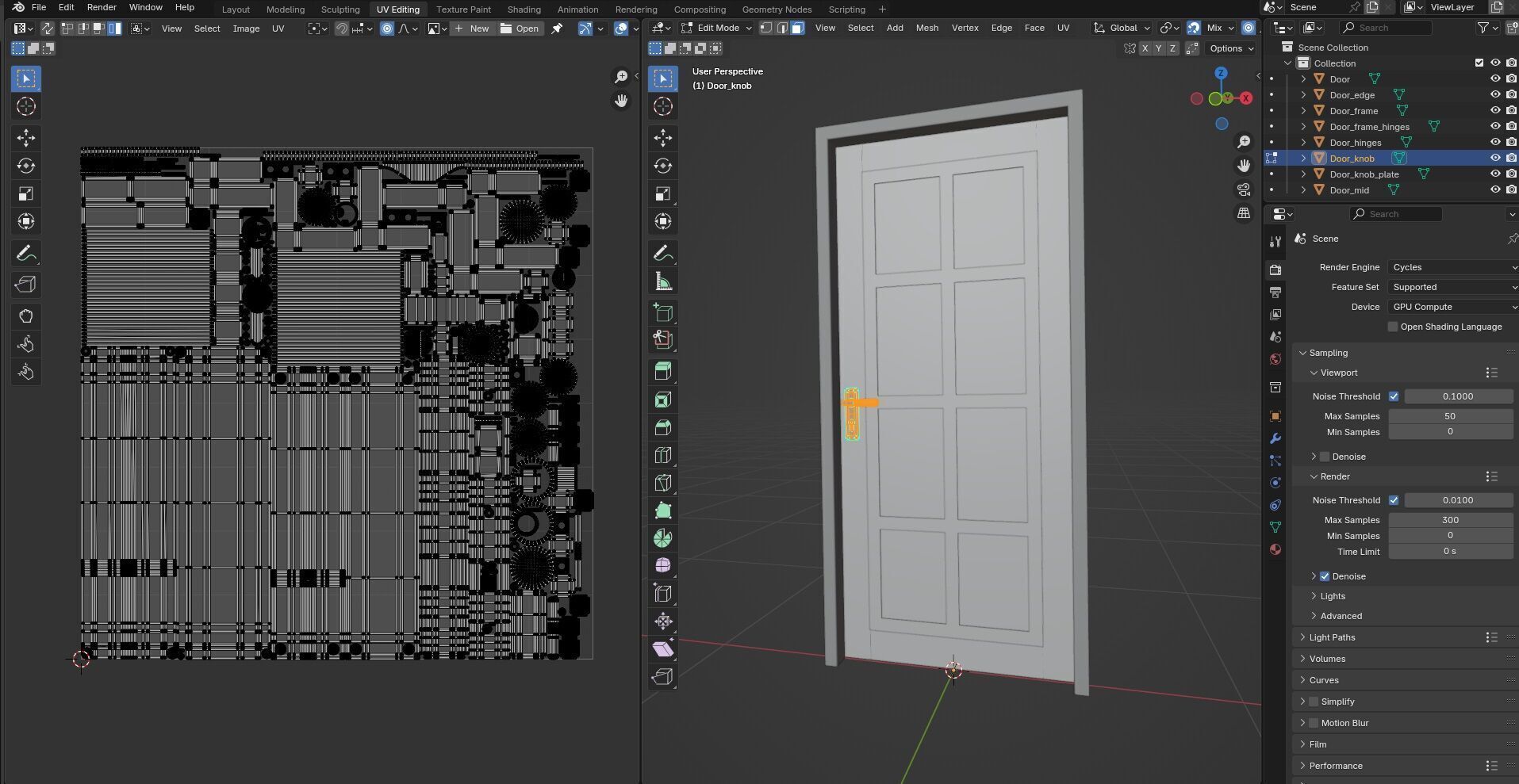The image size is (1519, 784).
Task: Open the Material properties tab icon
Action: pyautogui.click(x=1275, y=549)
